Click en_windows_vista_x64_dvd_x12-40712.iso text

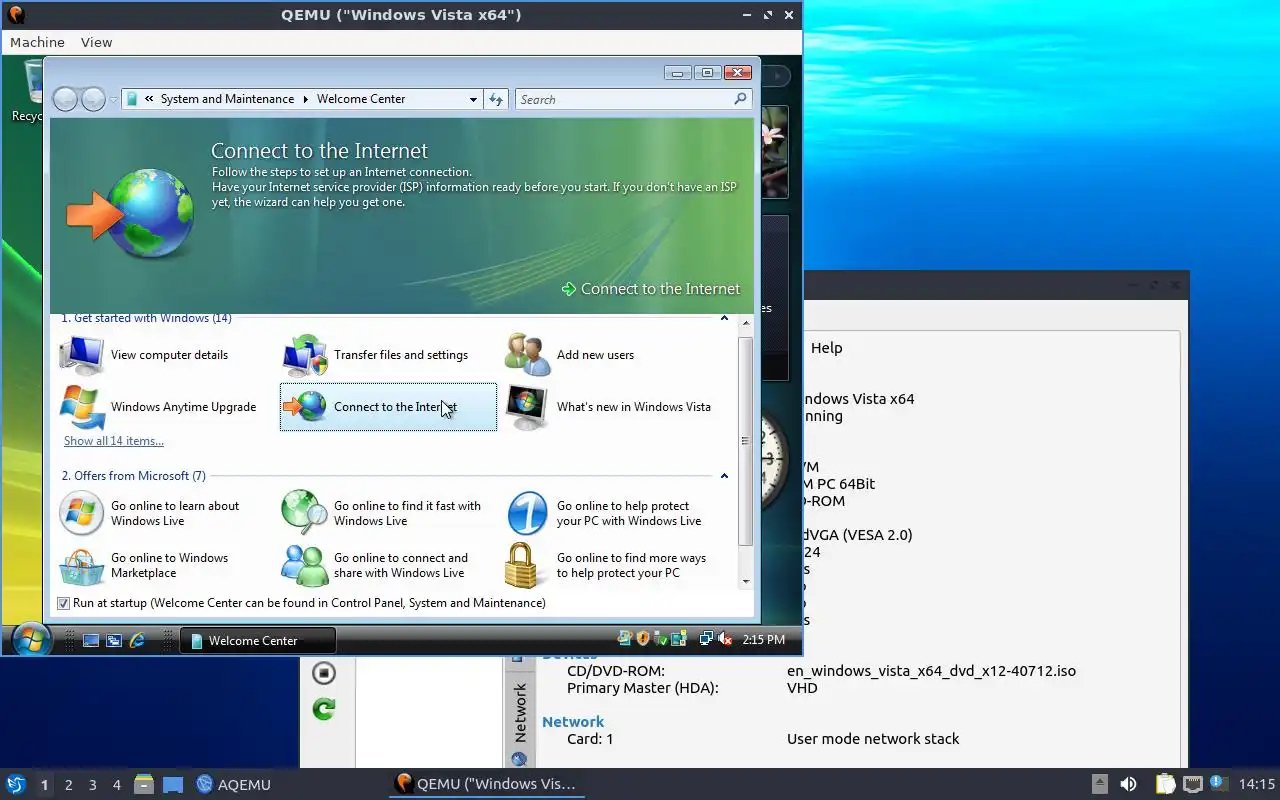tap(931, 671)
